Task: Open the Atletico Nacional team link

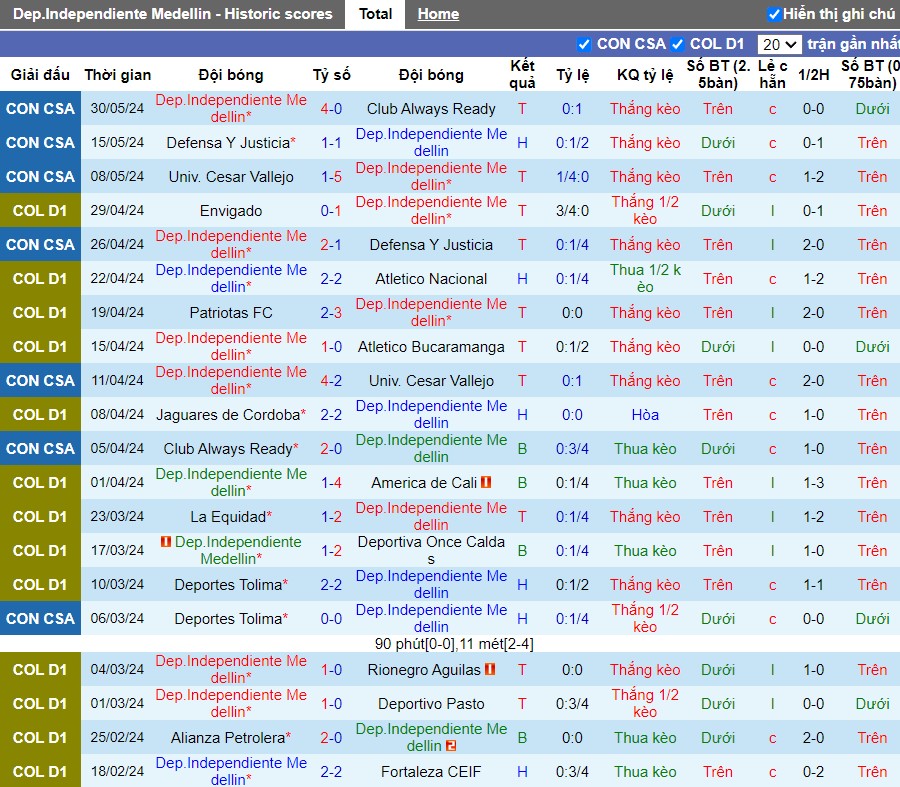Action: [431, 278]
